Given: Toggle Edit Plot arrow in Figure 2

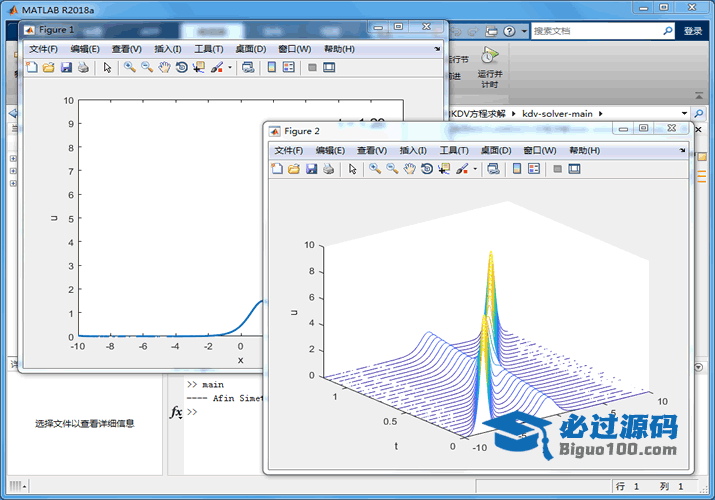Looking at the screenshot, I should click(x=352, y=169).
